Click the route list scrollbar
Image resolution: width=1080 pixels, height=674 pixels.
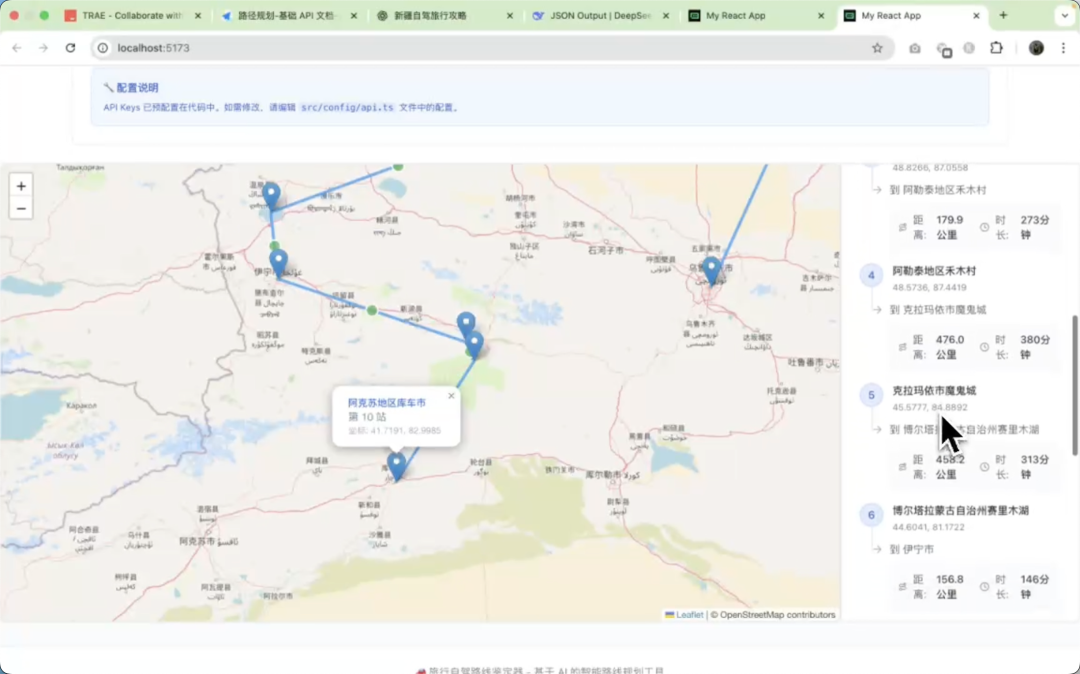click(1075, 385)
